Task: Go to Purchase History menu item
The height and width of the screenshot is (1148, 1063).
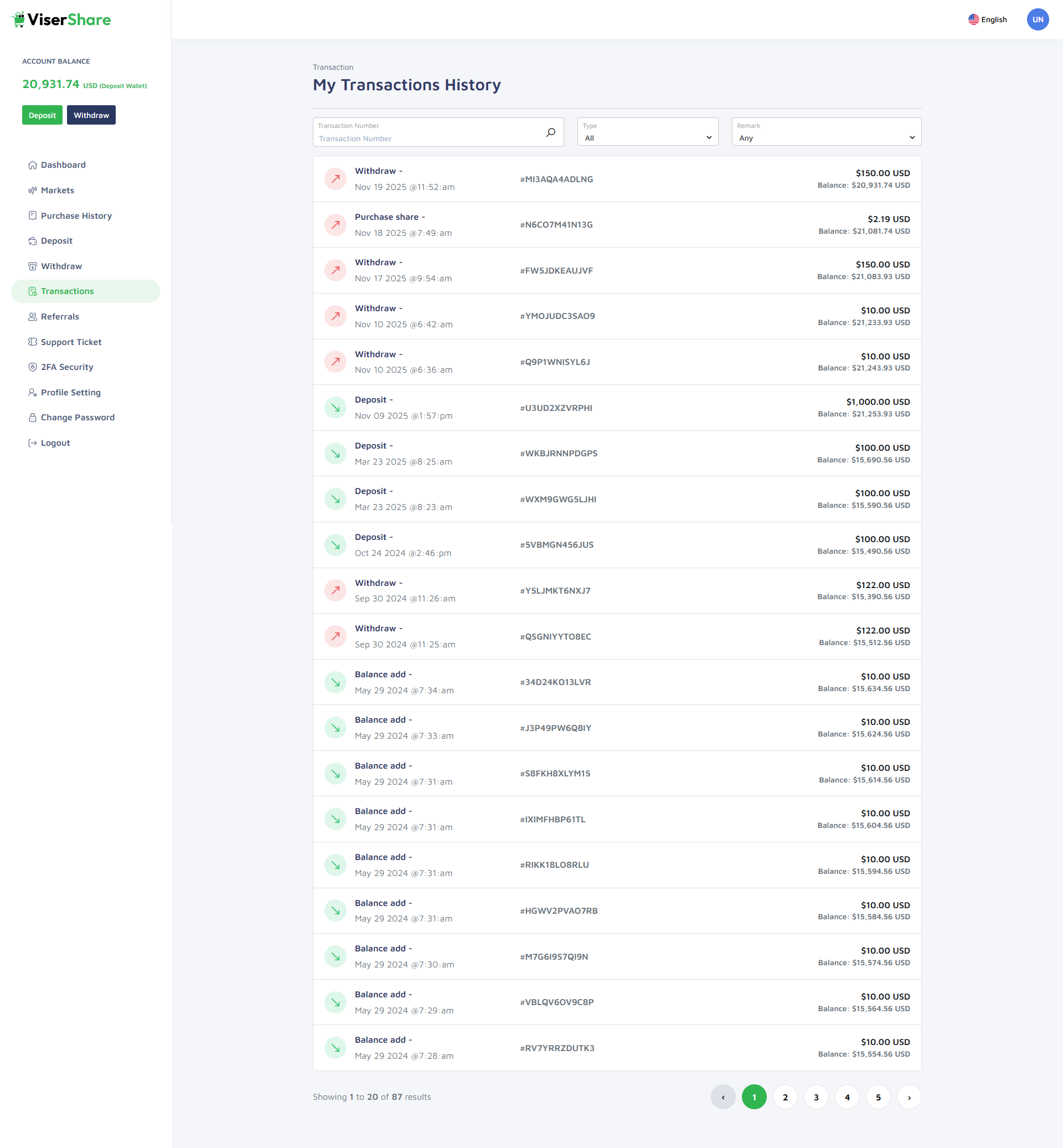Action: (x=76, y=216)
